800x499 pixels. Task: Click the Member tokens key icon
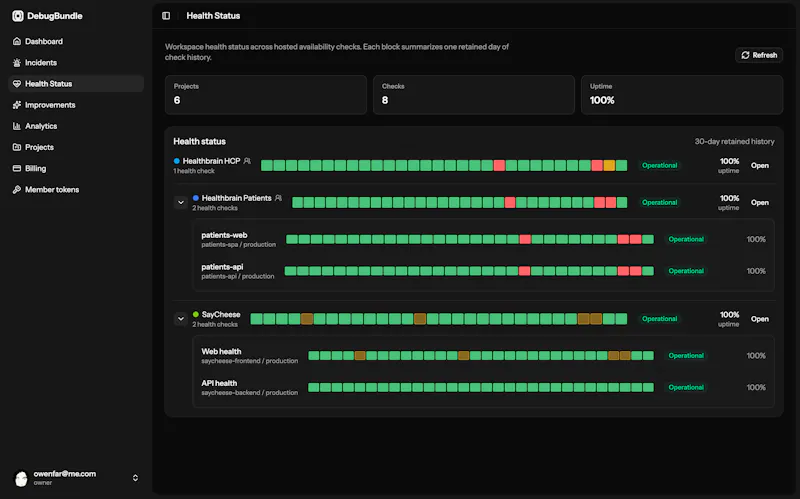click(x=17, y=189)
